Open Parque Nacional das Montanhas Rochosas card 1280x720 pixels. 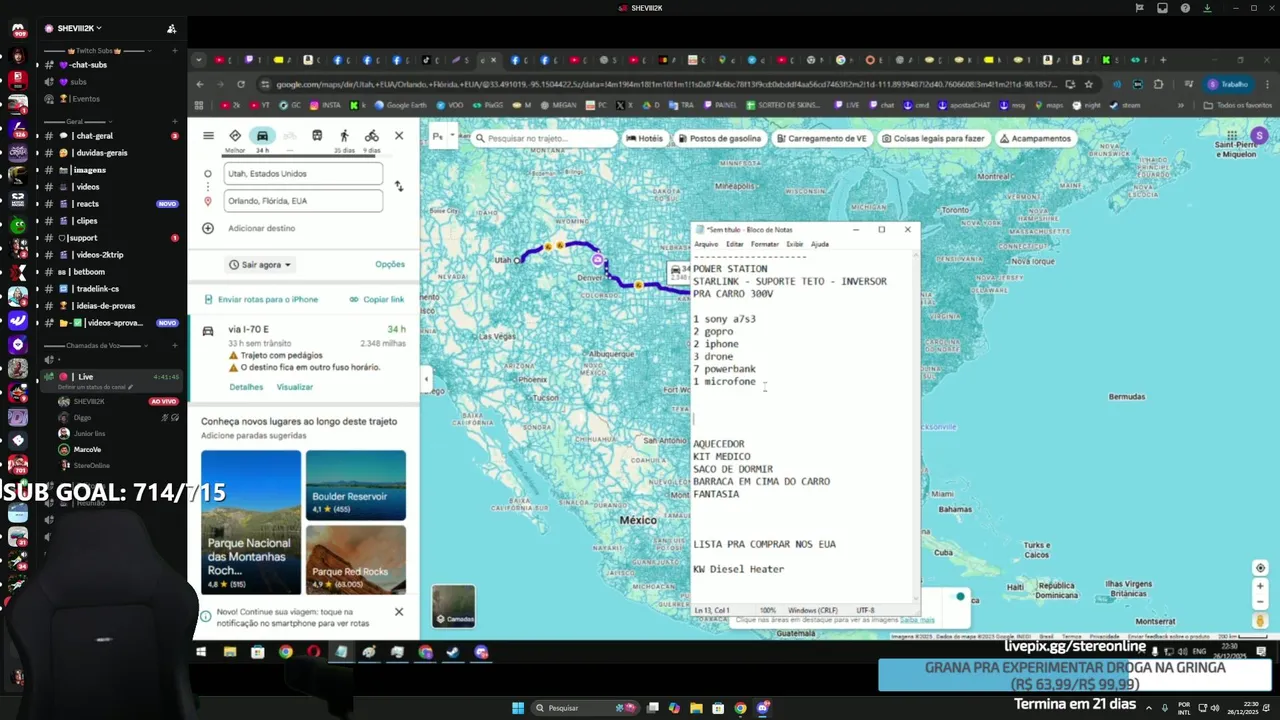click(x=251, y=522)
